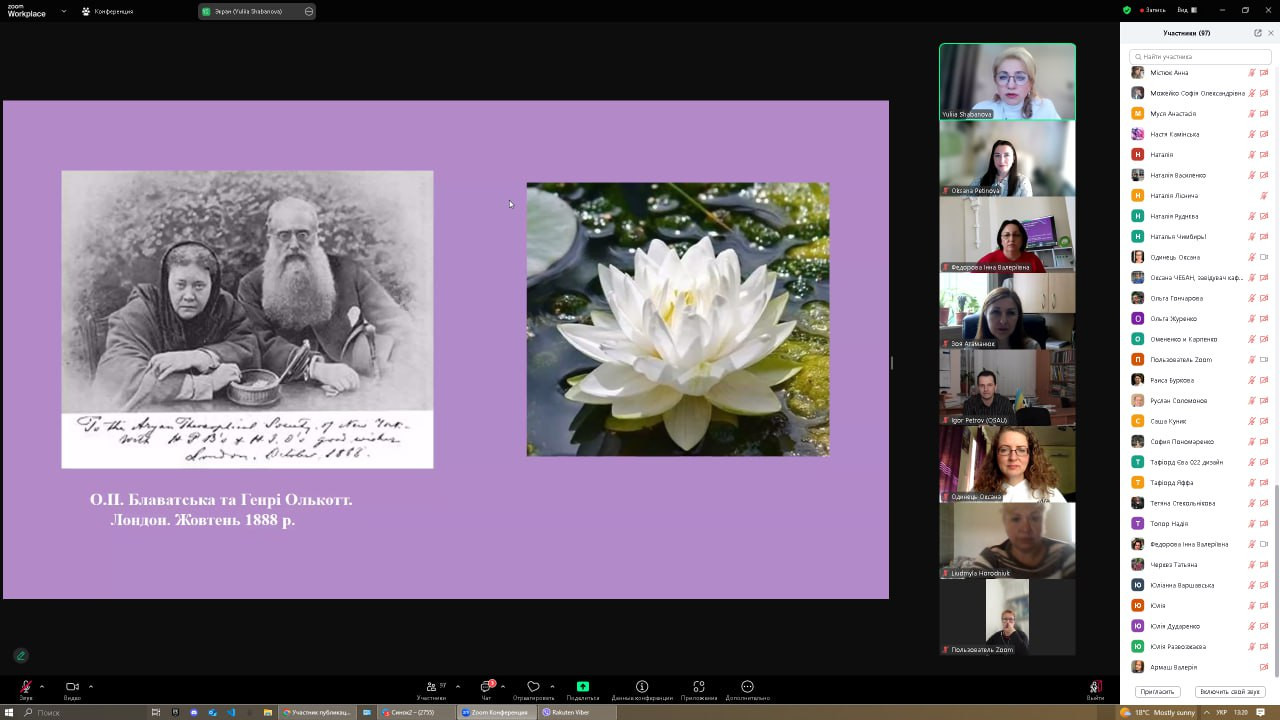The width and height of the screenshot is (1280, 720).
Task: Open the Zoom Workplace dropdown chevron
Action: pos(64,11)
